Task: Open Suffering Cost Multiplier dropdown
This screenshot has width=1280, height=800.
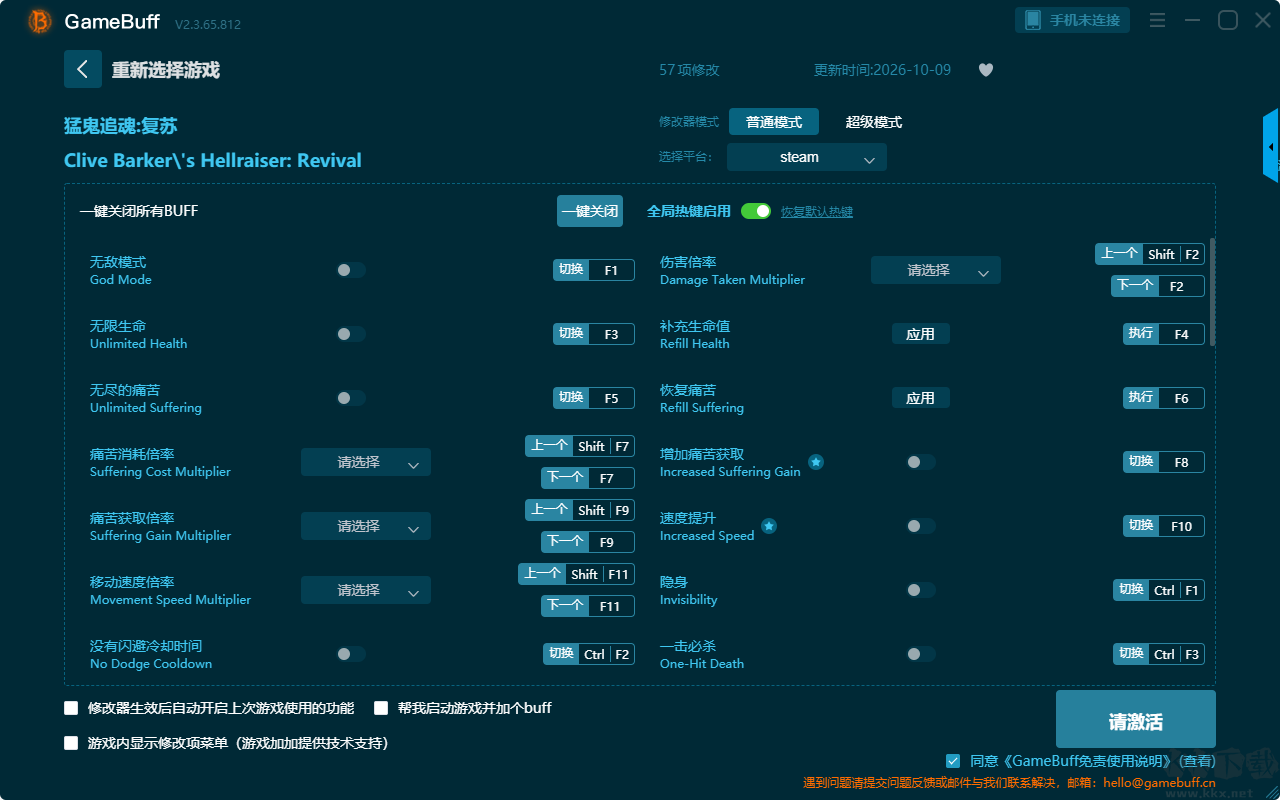Action: pos(366,462)
